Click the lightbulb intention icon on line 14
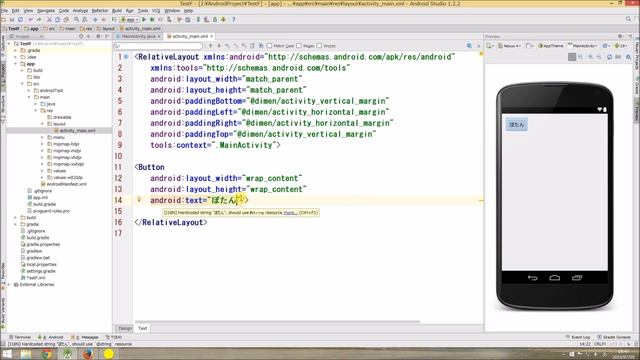 coord(139,200)
